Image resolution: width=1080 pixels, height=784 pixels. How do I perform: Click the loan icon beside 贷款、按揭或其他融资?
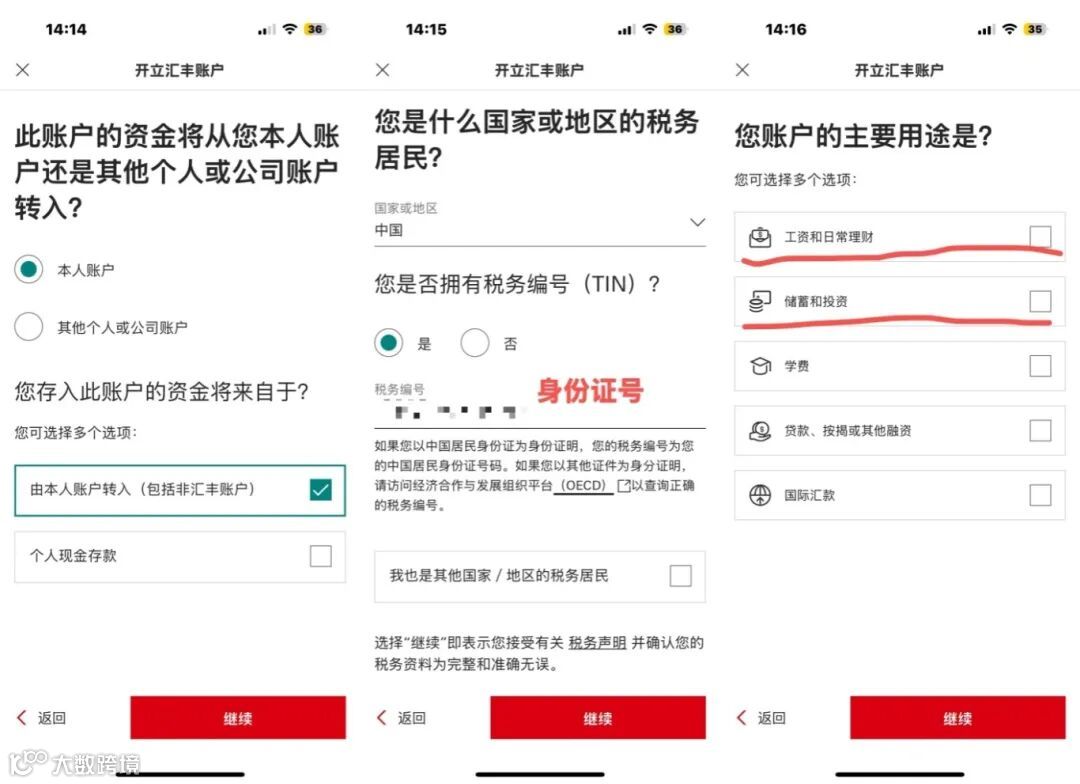pos(760,431)
